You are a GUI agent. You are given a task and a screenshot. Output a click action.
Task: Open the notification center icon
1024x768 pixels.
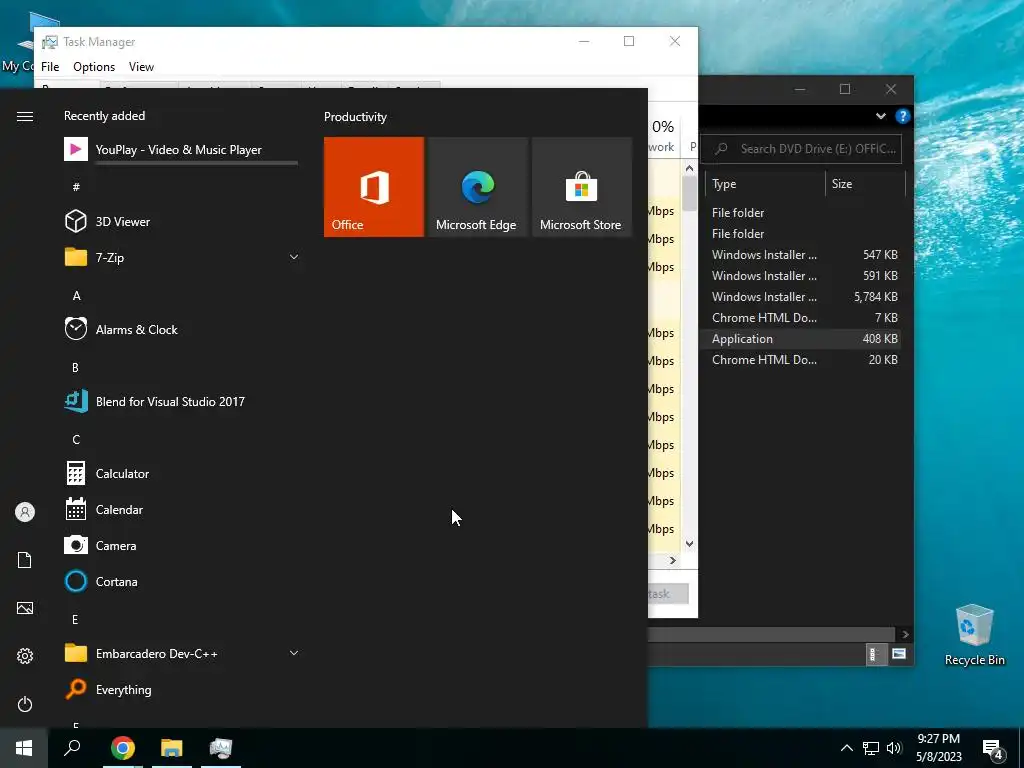(993, 749)
